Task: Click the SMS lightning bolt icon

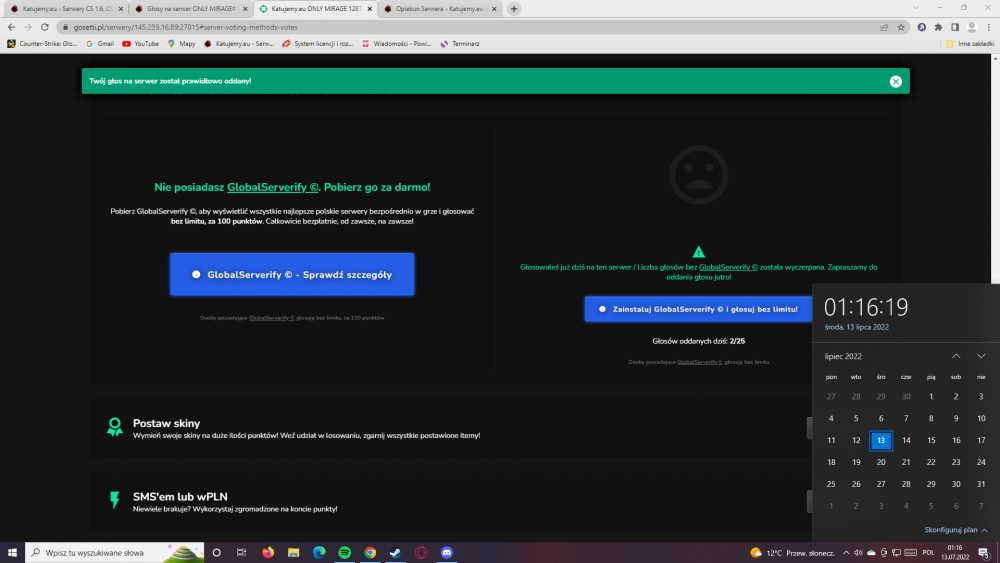Action: coord(115,500)
